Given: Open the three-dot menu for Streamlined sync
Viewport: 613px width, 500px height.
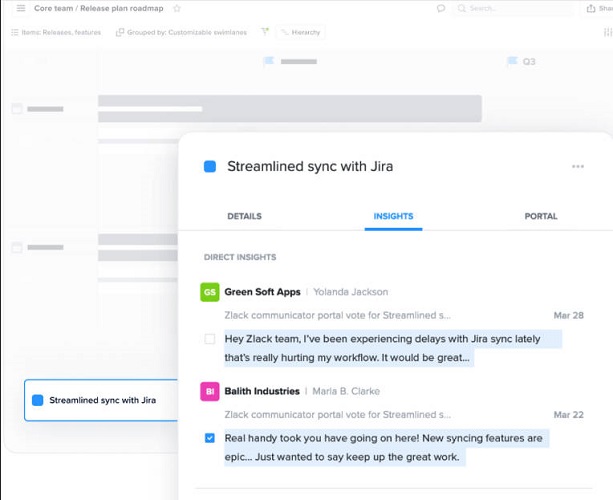Looking at the screenshot, I should pos(578,167).
